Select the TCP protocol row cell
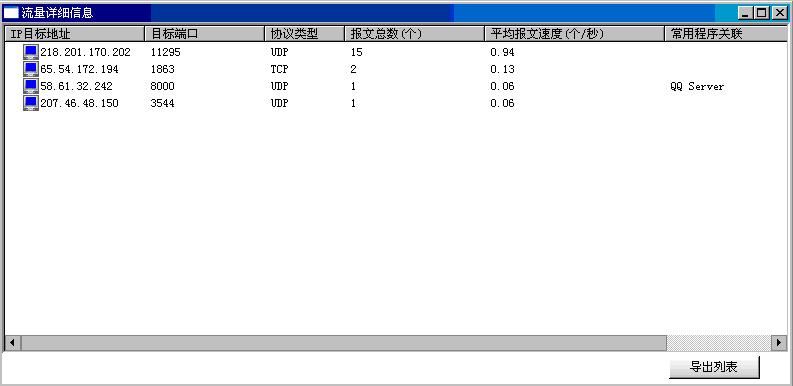This screenshot has height=386, width=793. point(279,69)
